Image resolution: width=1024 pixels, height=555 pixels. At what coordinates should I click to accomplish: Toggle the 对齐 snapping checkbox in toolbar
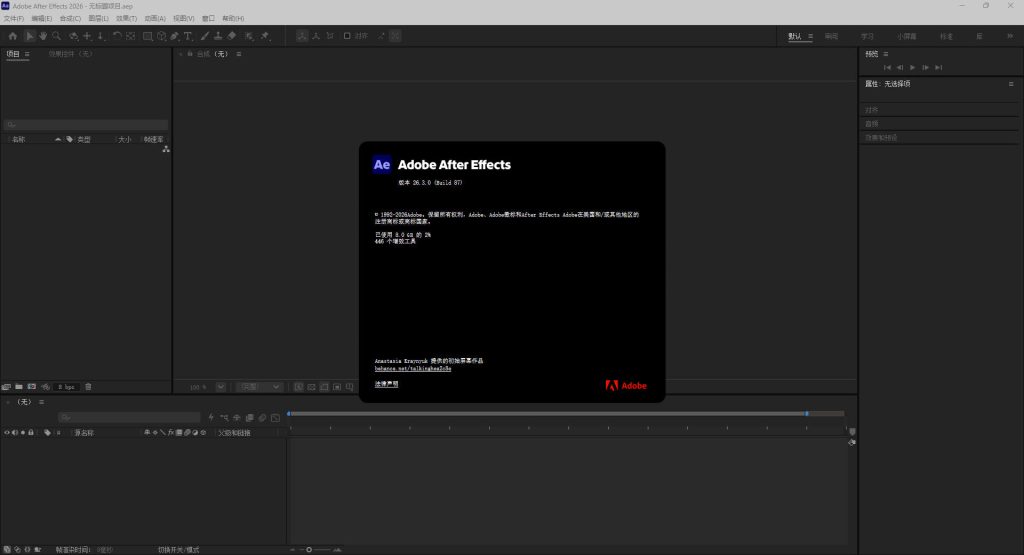pos(347,36)
